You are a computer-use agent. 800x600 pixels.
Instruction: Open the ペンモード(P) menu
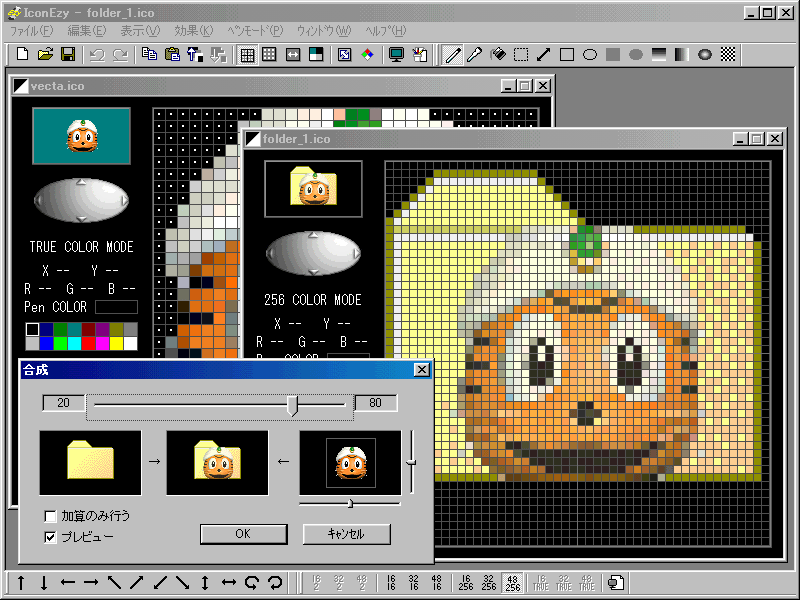pyautogui.click(x=255, y=31)
